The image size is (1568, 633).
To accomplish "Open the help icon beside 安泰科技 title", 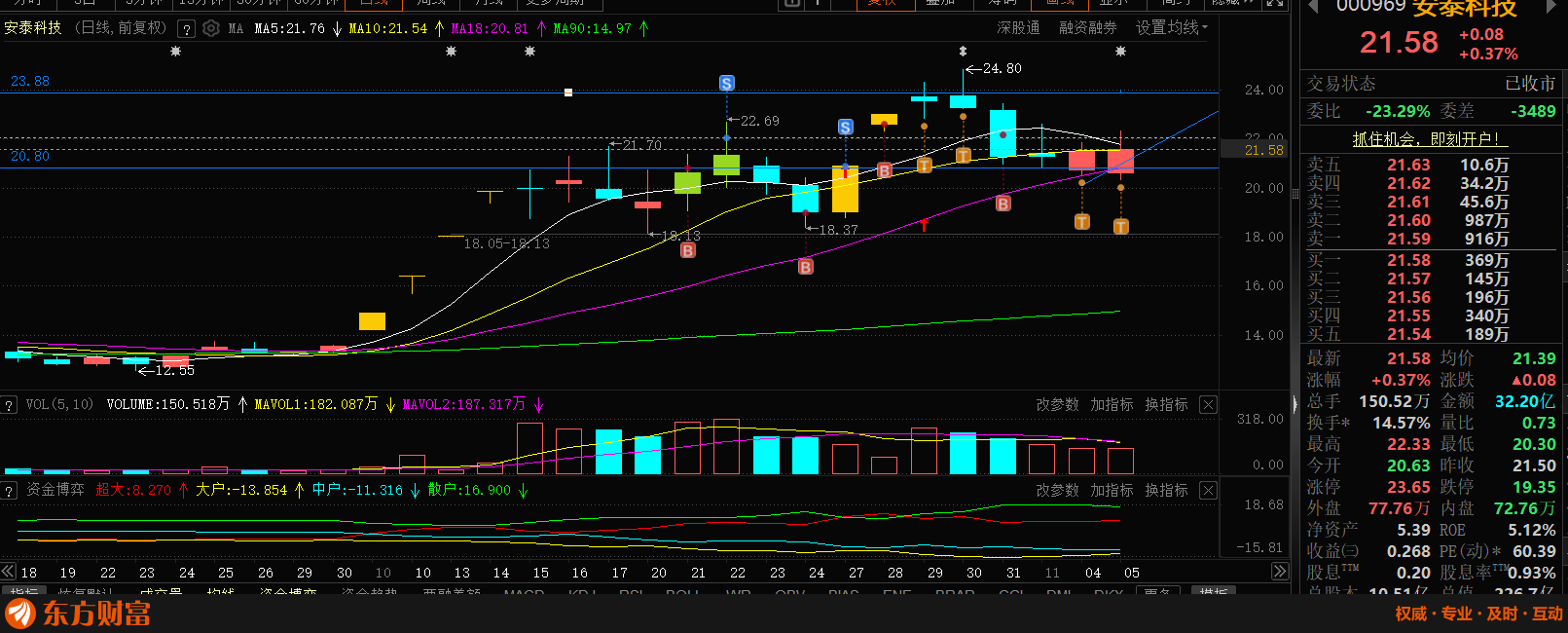I will point(187,29).
